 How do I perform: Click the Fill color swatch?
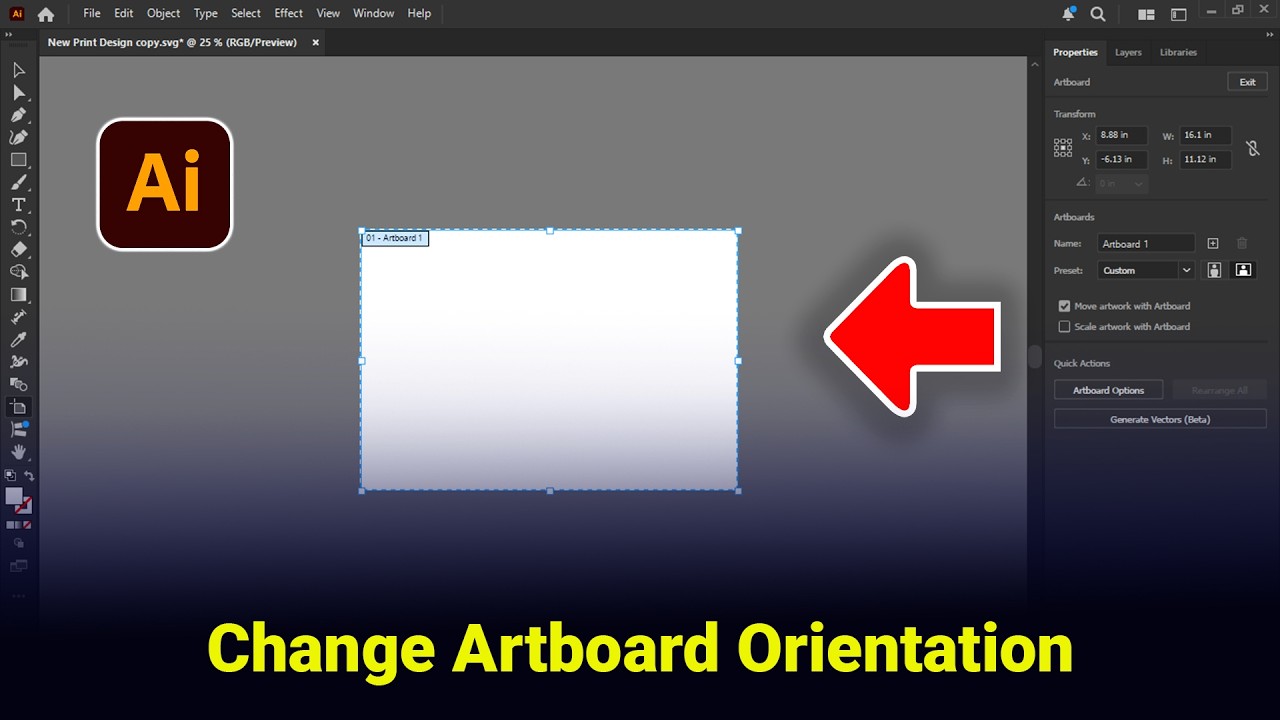click(14, 497)
